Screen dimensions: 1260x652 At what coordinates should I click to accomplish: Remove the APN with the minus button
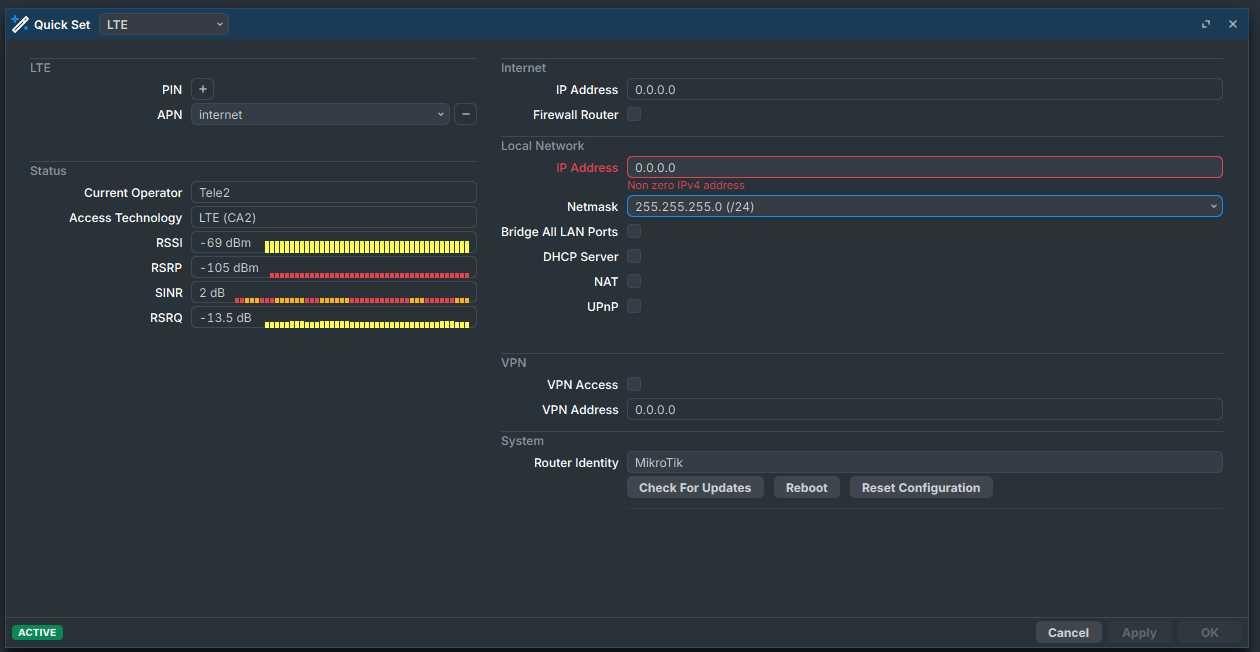click(x=465, y=114)
